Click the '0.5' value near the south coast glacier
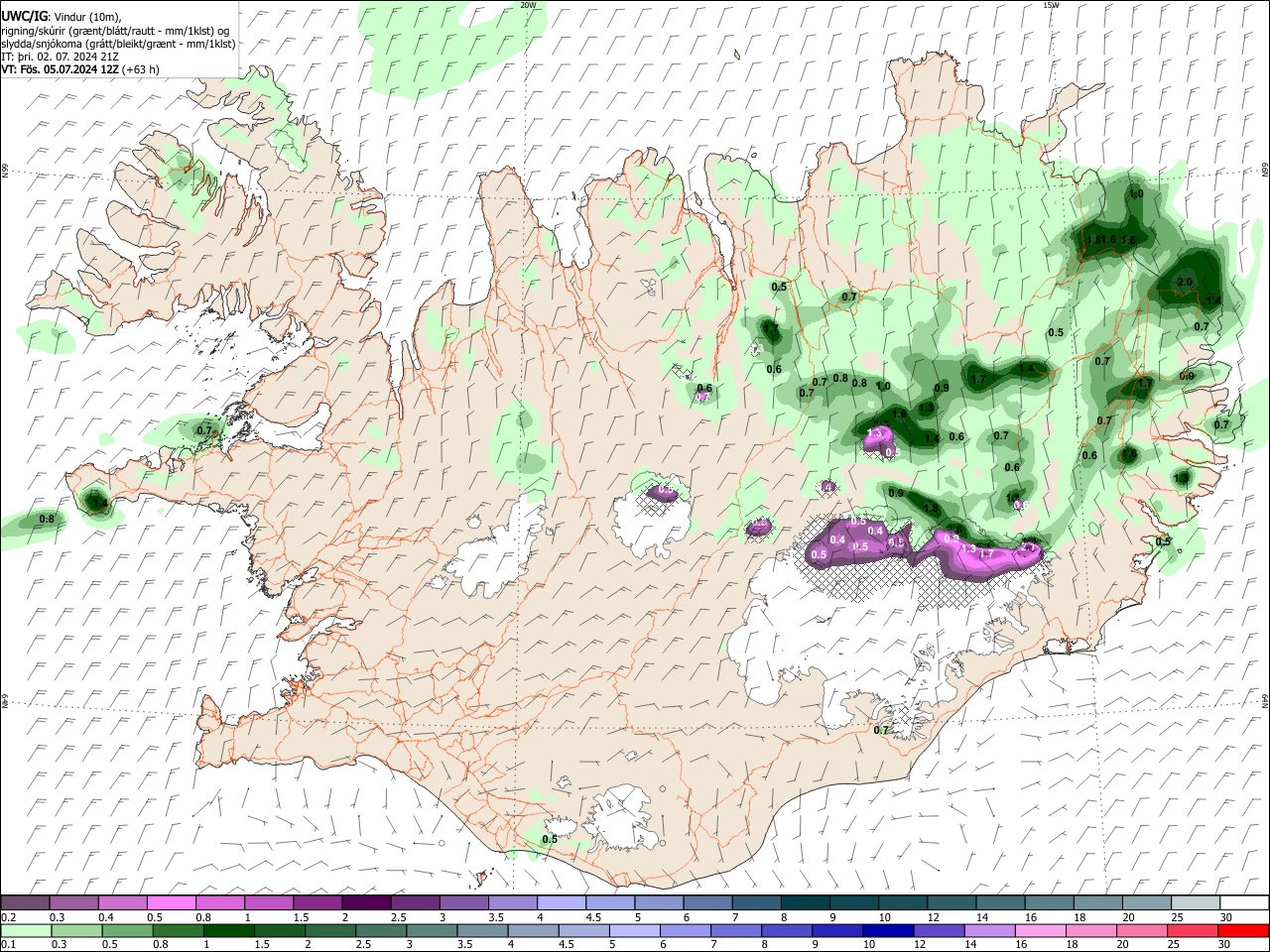This screenshot has height=952, width=1270. (x=549, y=839)
